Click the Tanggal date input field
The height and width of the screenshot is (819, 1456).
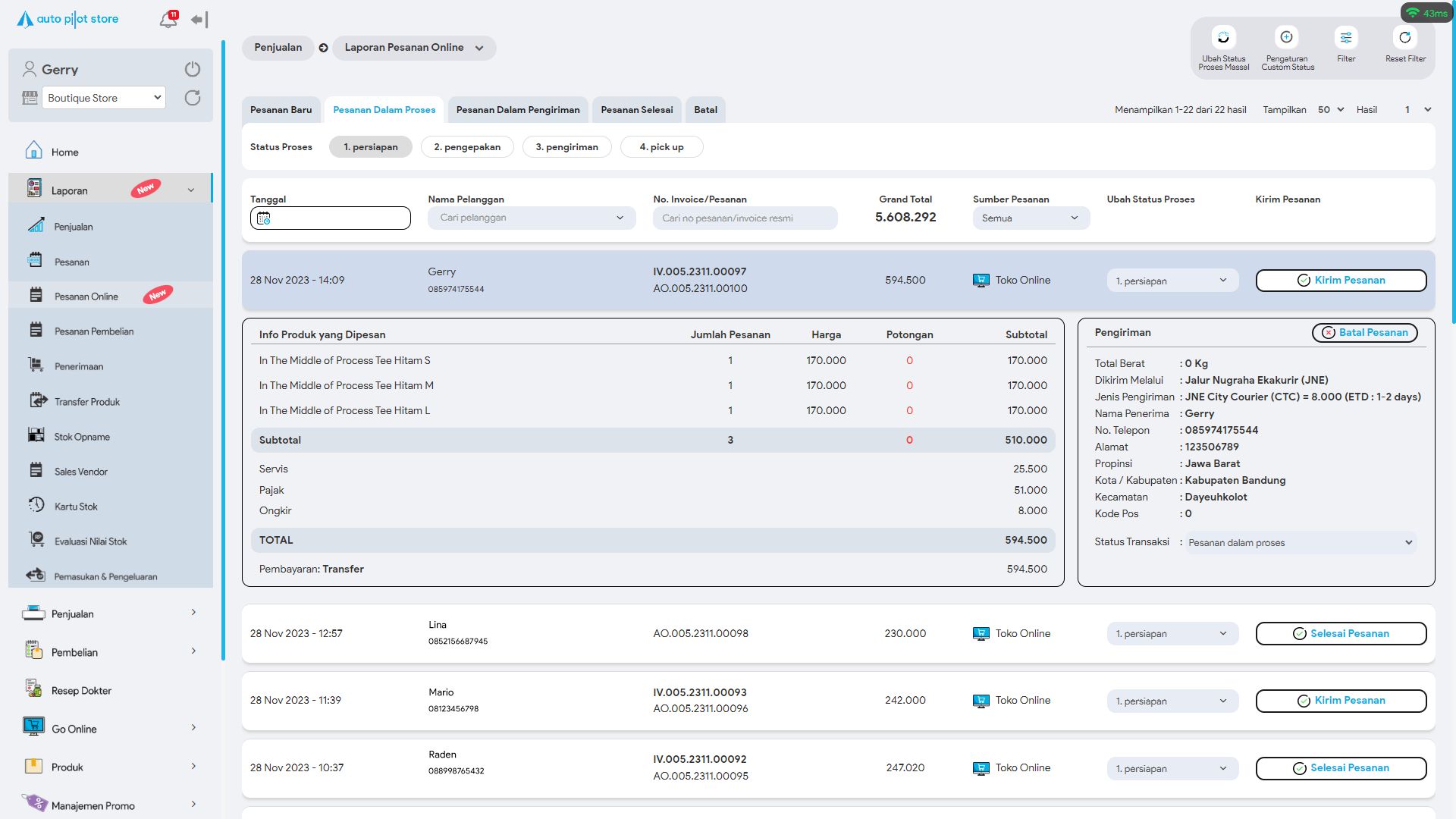coord(331,218)
